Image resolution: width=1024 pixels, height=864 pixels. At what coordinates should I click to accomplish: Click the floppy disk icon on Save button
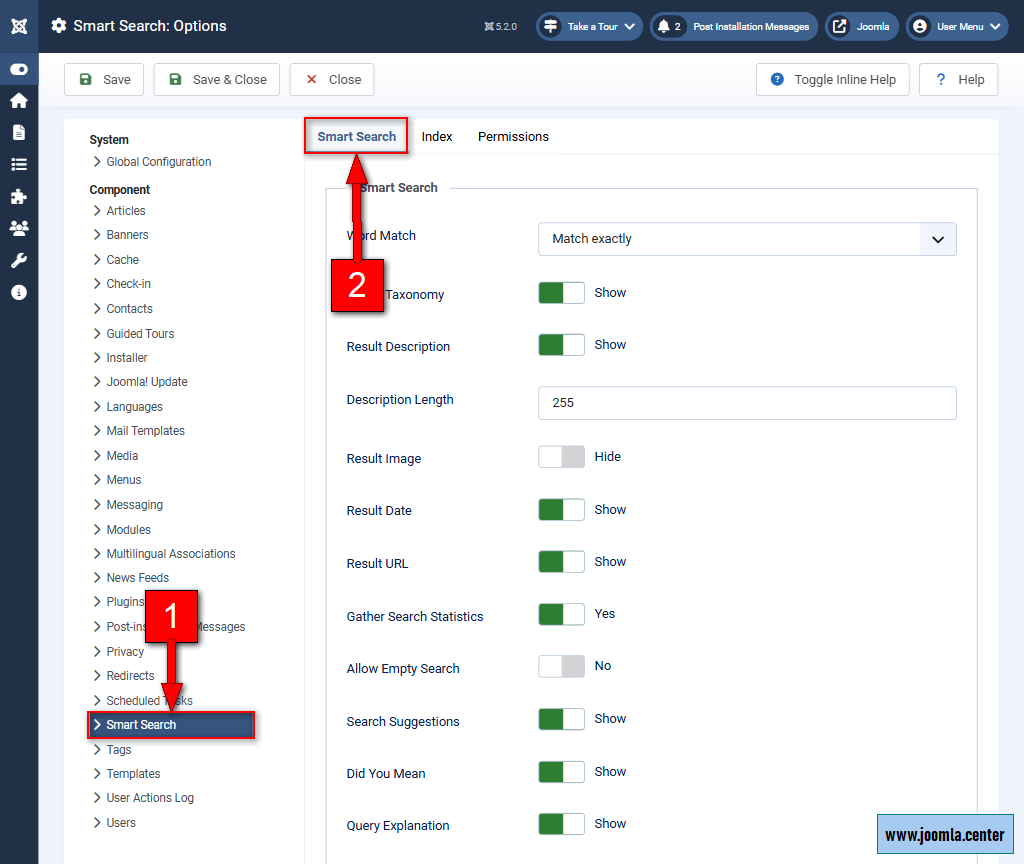(86, 79)
